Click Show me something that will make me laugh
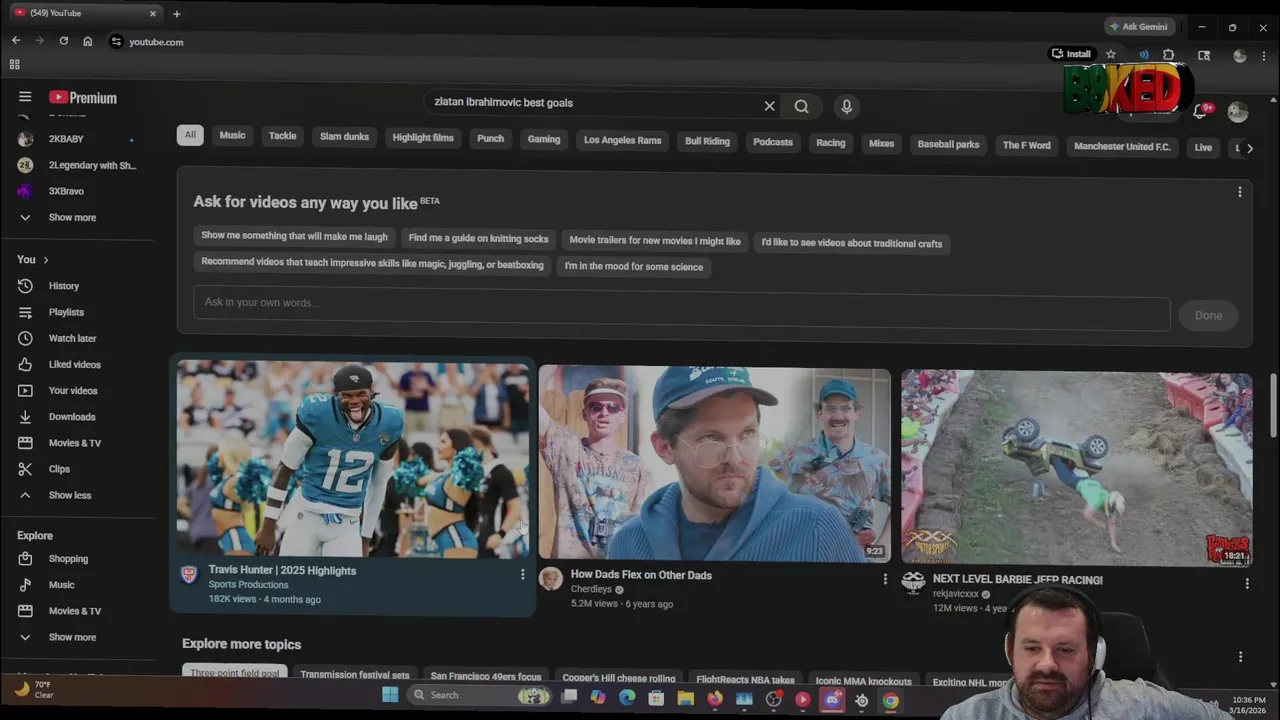The width and height of the screenshot is (1280, 720). click(x=294, y=236)
